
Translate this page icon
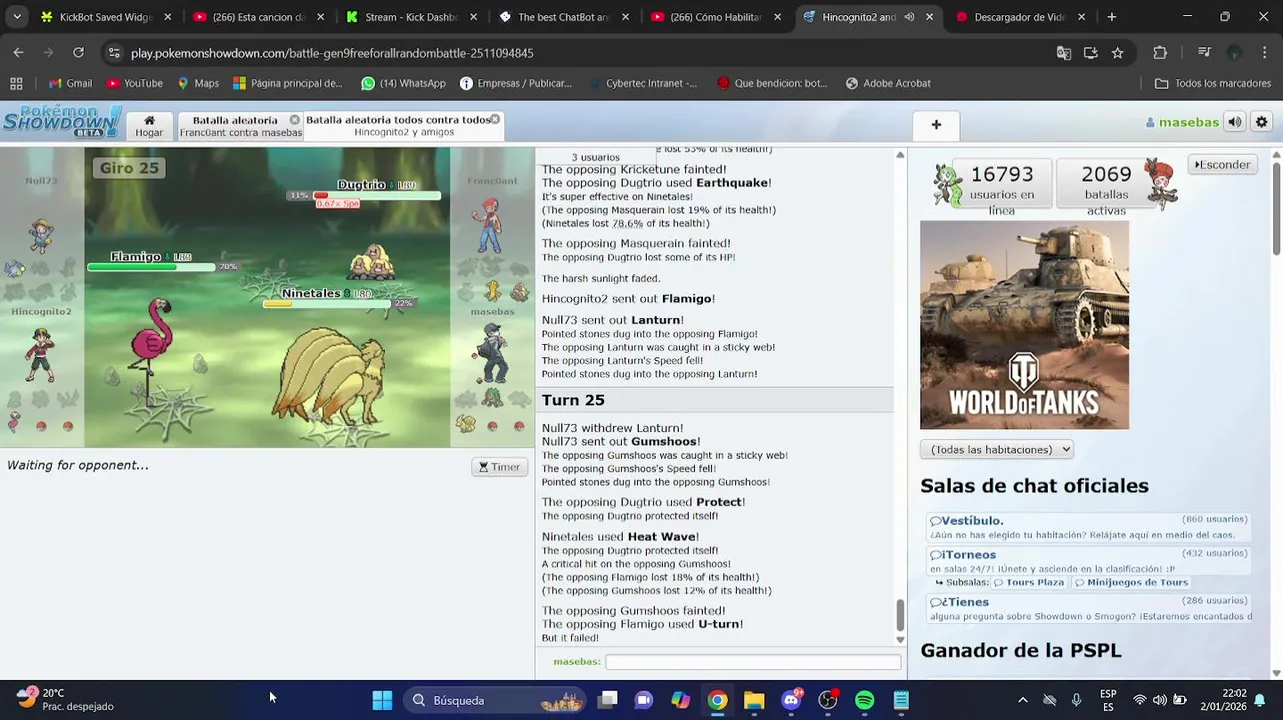1064,52
